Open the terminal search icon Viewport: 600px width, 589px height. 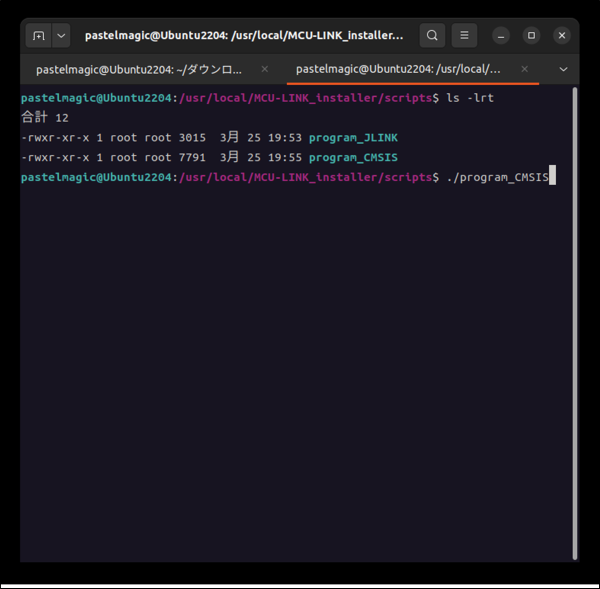pos(432,35)
